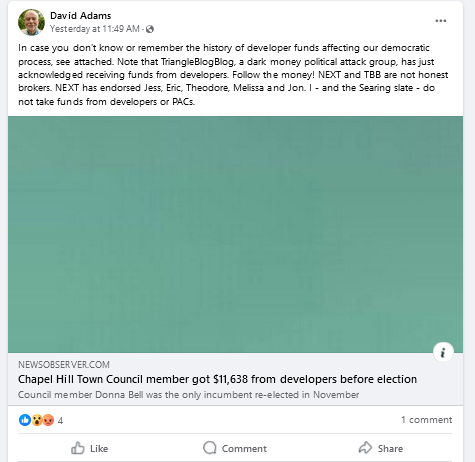The image size is (475, 462).
Task: Click the speech bubble Comment icon
Action: [x=210, y=448]
